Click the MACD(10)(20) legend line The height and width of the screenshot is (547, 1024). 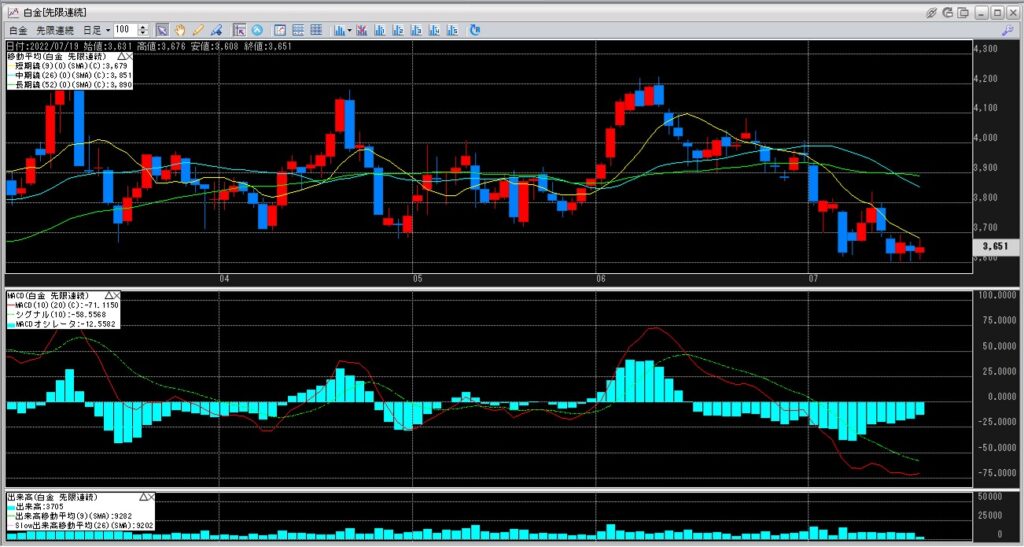coord(63,305)
